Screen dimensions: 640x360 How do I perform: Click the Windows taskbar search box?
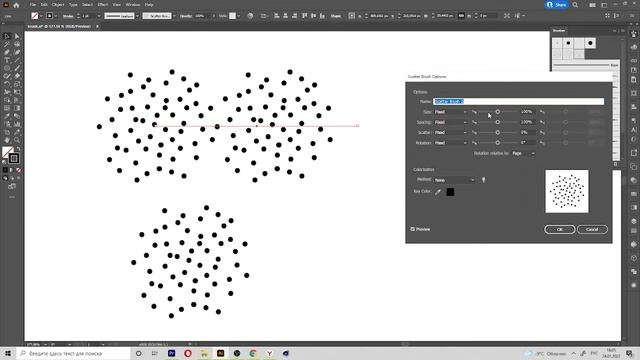pos(73,353)
